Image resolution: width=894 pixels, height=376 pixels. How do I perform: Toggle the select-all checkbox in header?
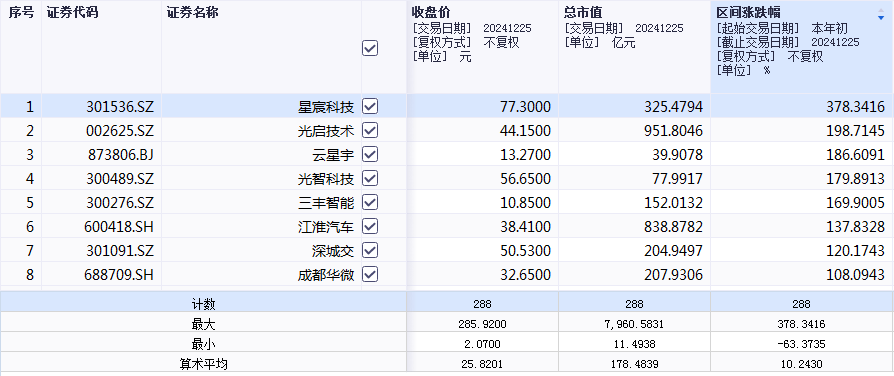coord(370,48)
